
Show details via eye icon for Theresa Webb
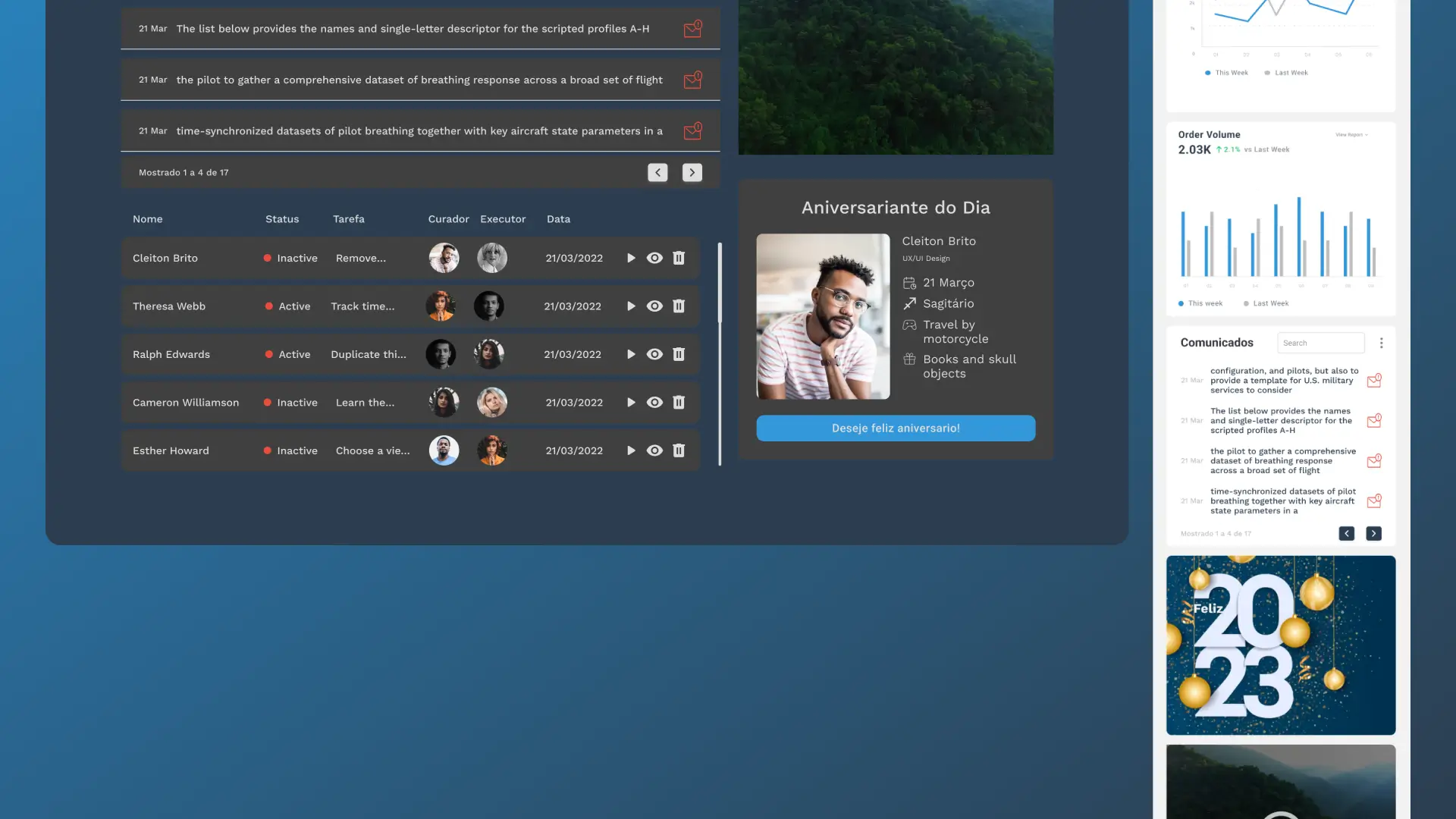point(654,306)
